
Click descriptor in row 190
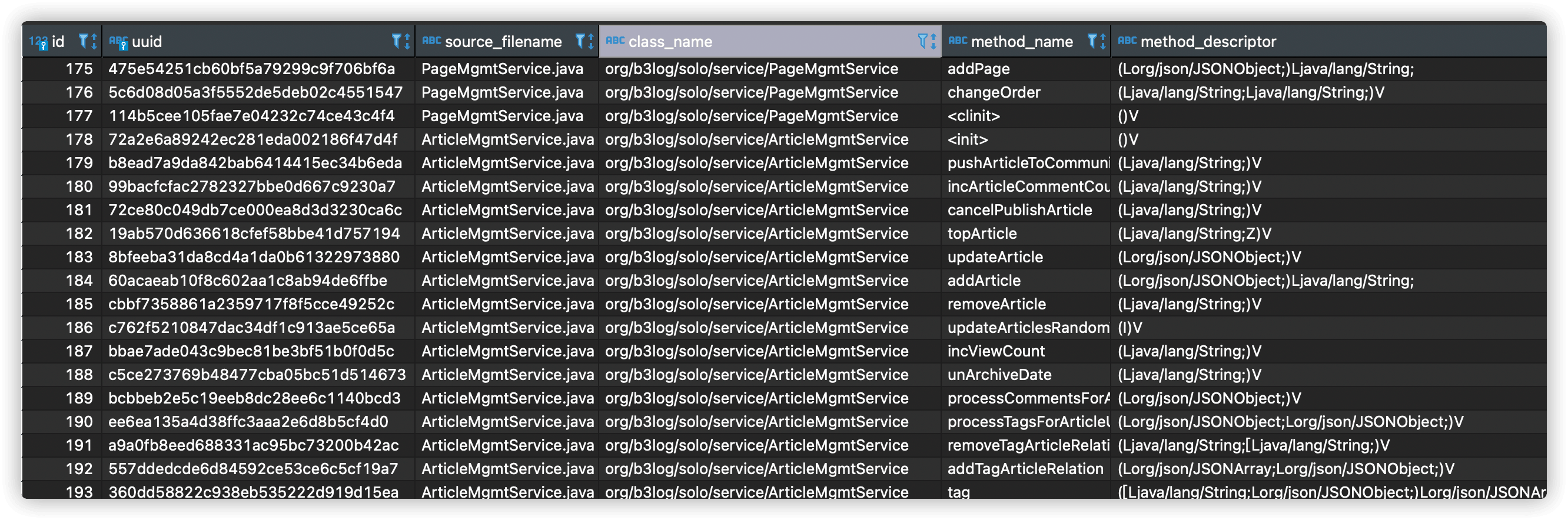(x=1290, y=422)
